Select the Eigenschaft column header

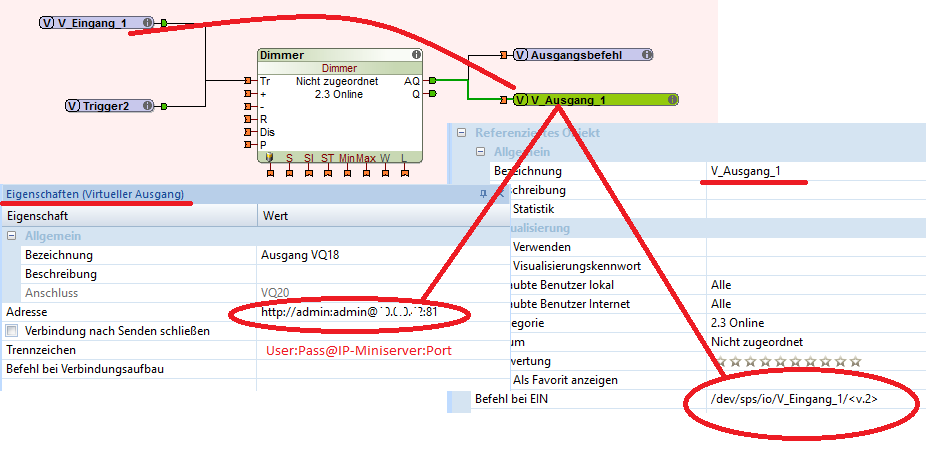coord(129,216)
